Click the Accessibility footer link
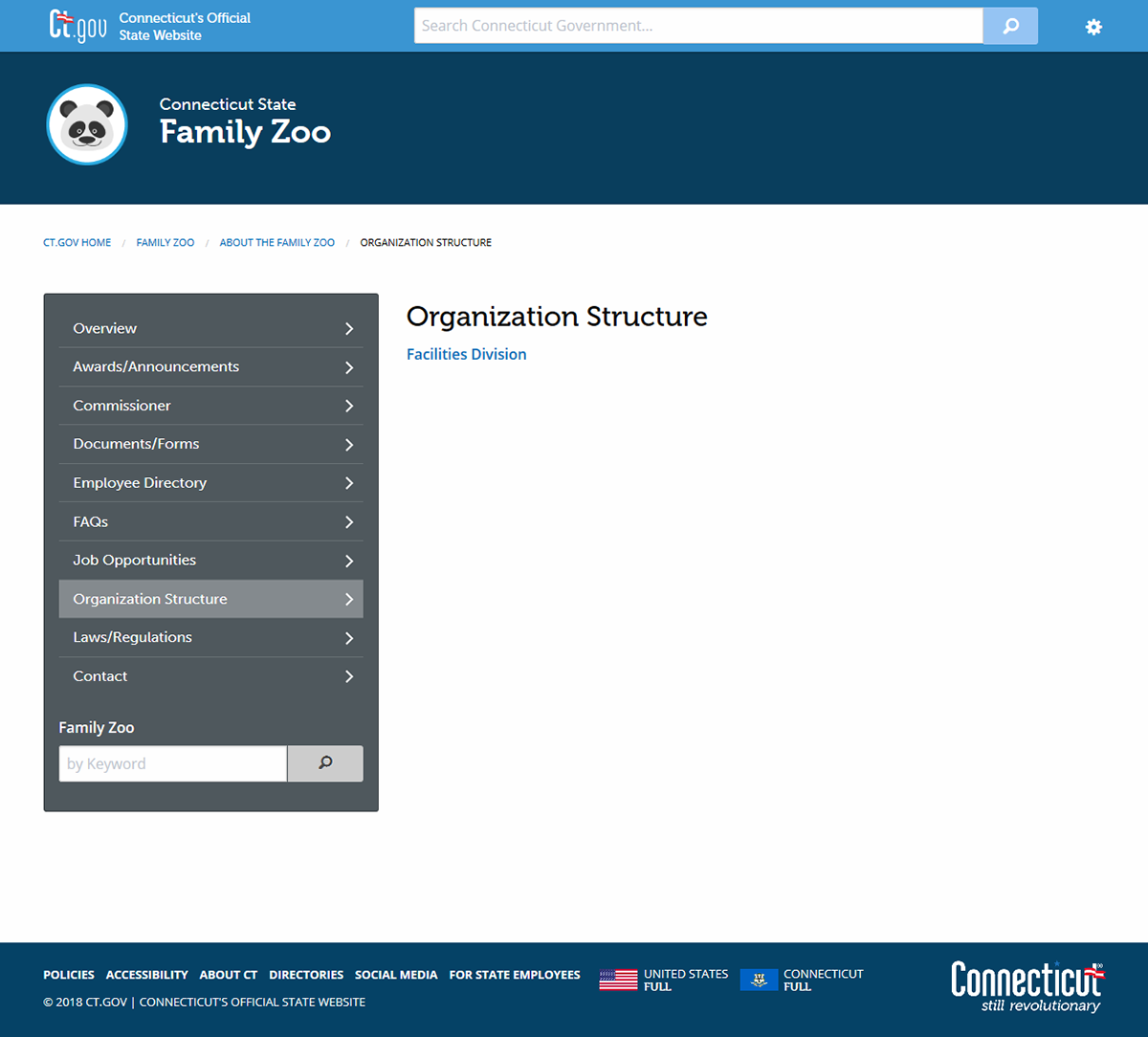This screenshot has width=1148, height=1037. click(146, 975)
